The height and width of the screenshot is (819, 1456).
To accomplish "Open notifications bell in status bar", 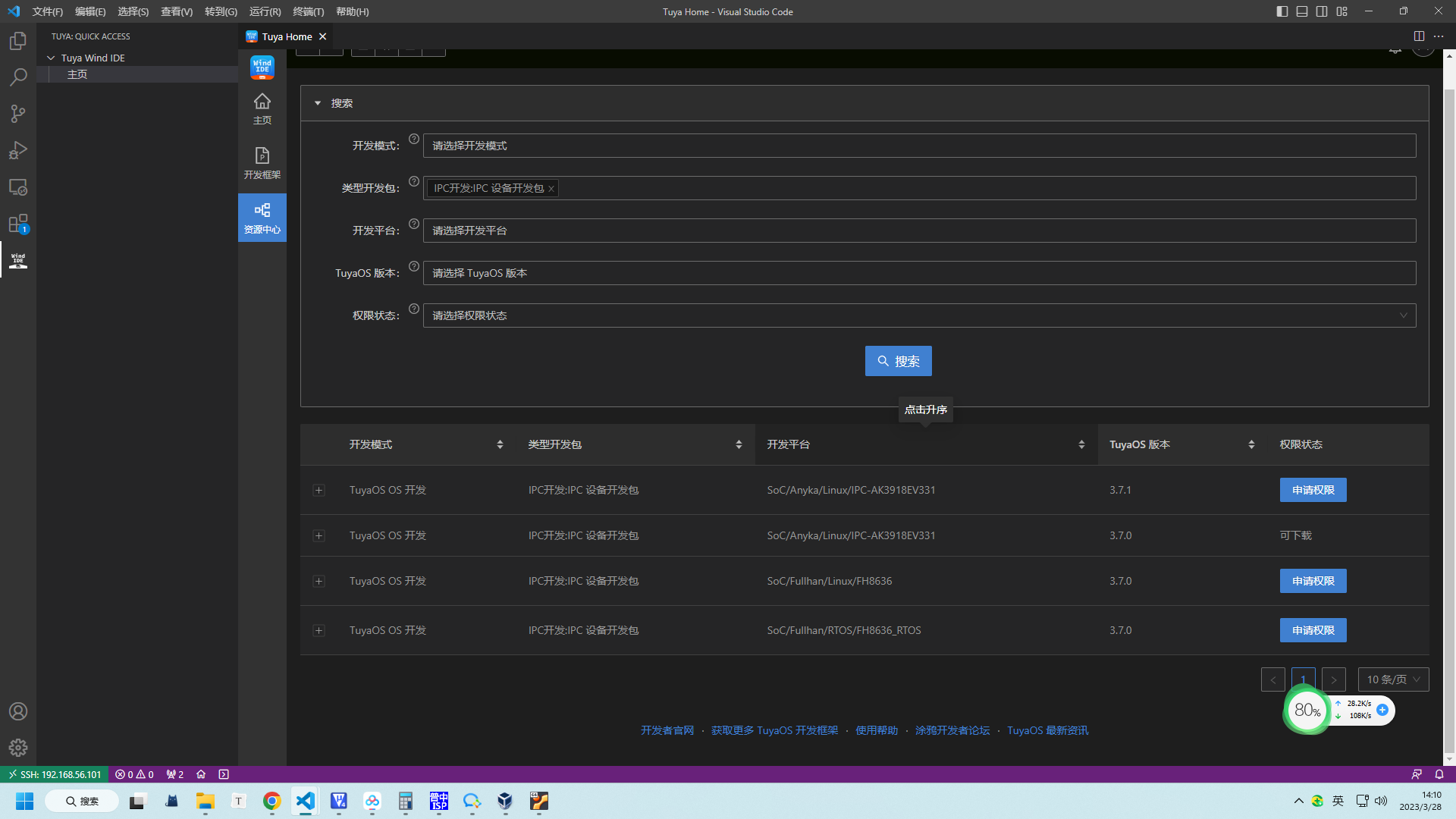I will point(1439,774).
